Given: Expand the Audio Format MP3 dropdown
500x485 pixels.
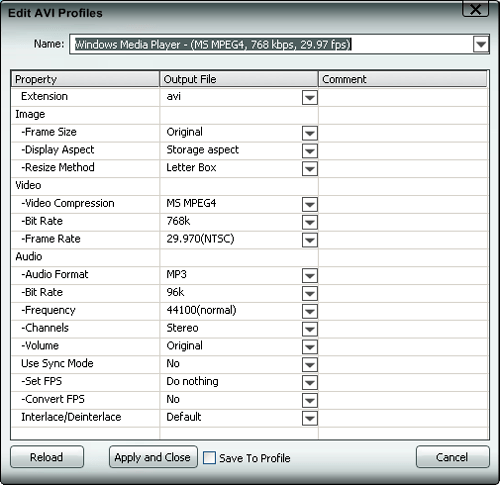Looking at the screenshot, I should click(x=310, y=276).
